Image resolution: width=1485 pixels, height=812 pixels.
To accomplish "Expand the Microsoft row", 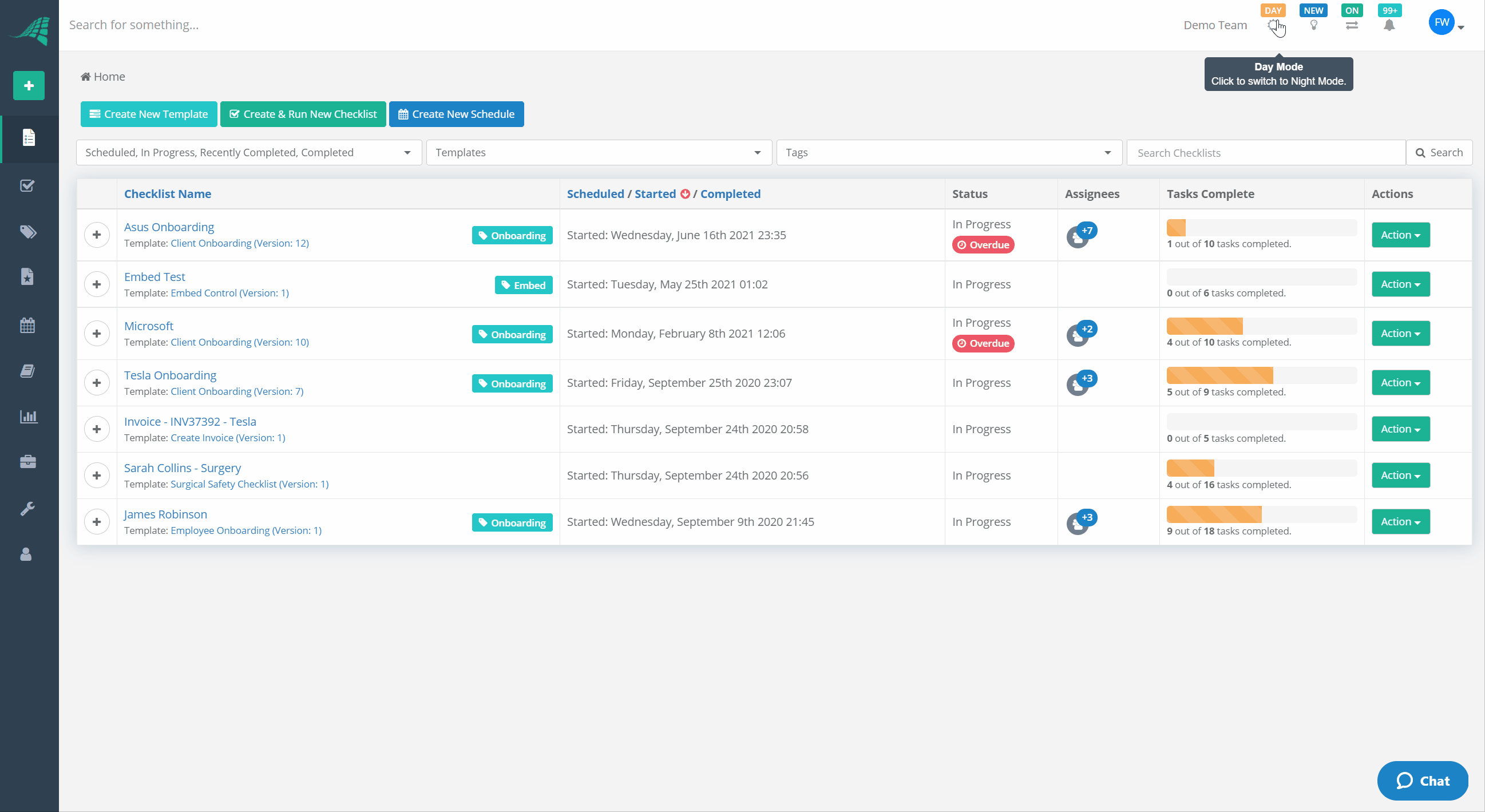I will point(97,334).
